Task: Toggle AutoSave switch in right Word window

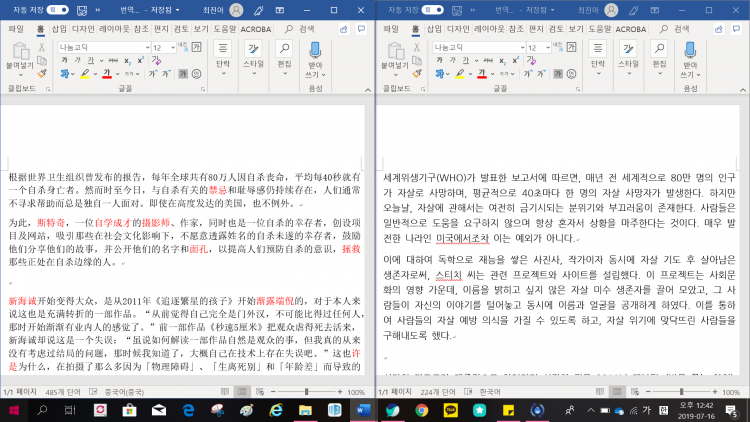Action: (432, 10)
